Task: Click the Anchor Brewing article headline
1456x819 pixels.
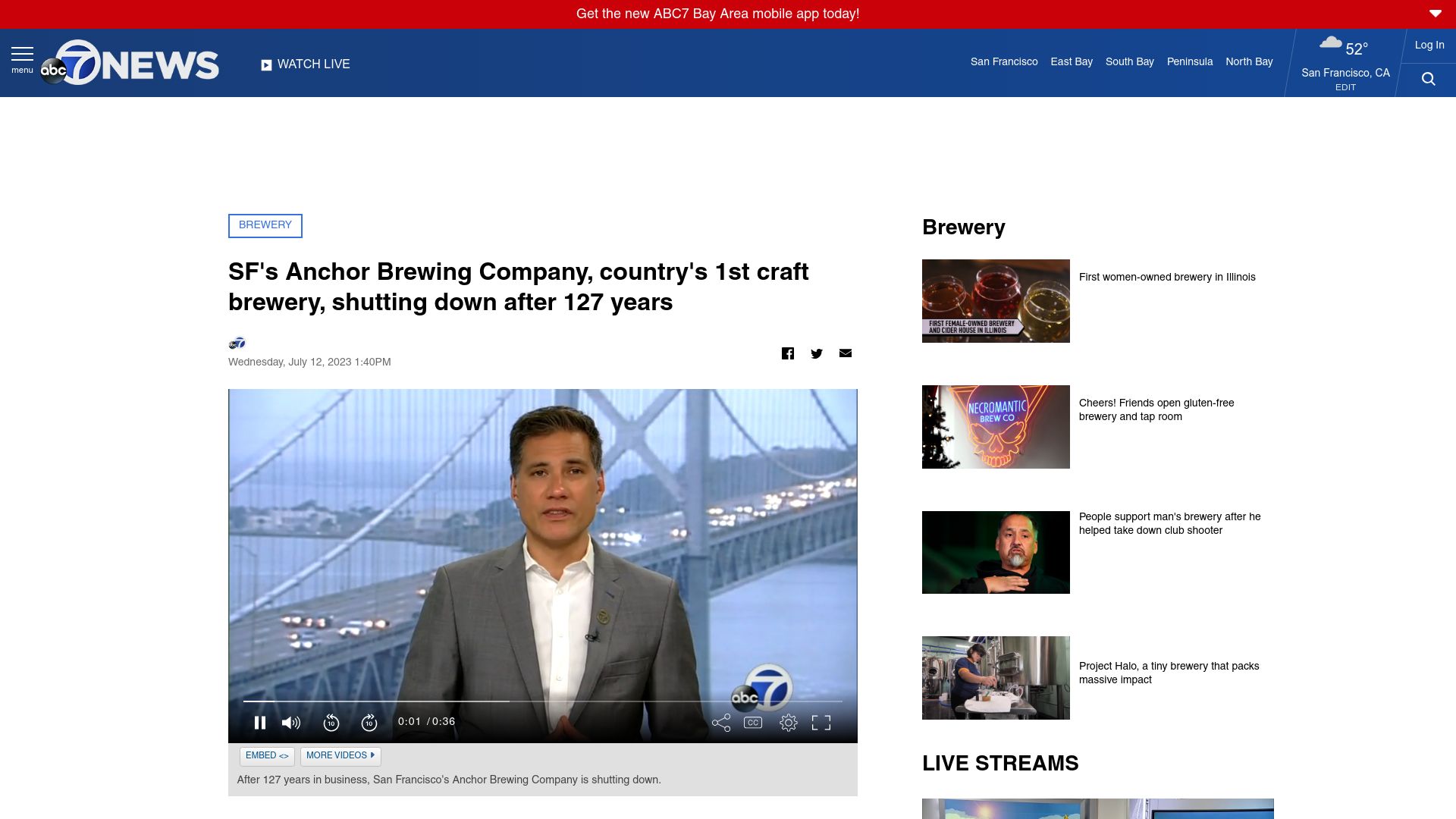Action: tap(519, 287)
